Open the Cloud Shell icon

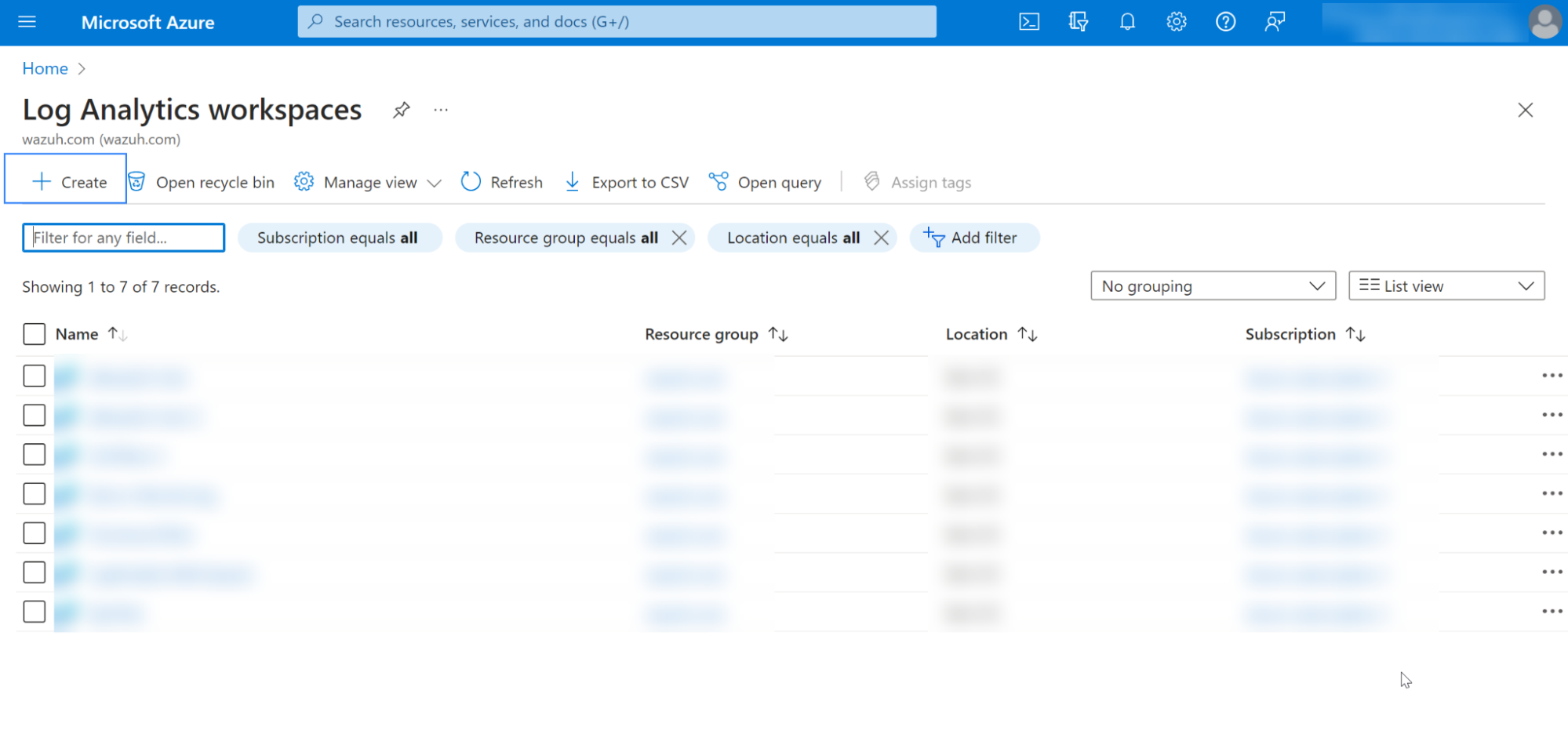(x=1028, y=22)
